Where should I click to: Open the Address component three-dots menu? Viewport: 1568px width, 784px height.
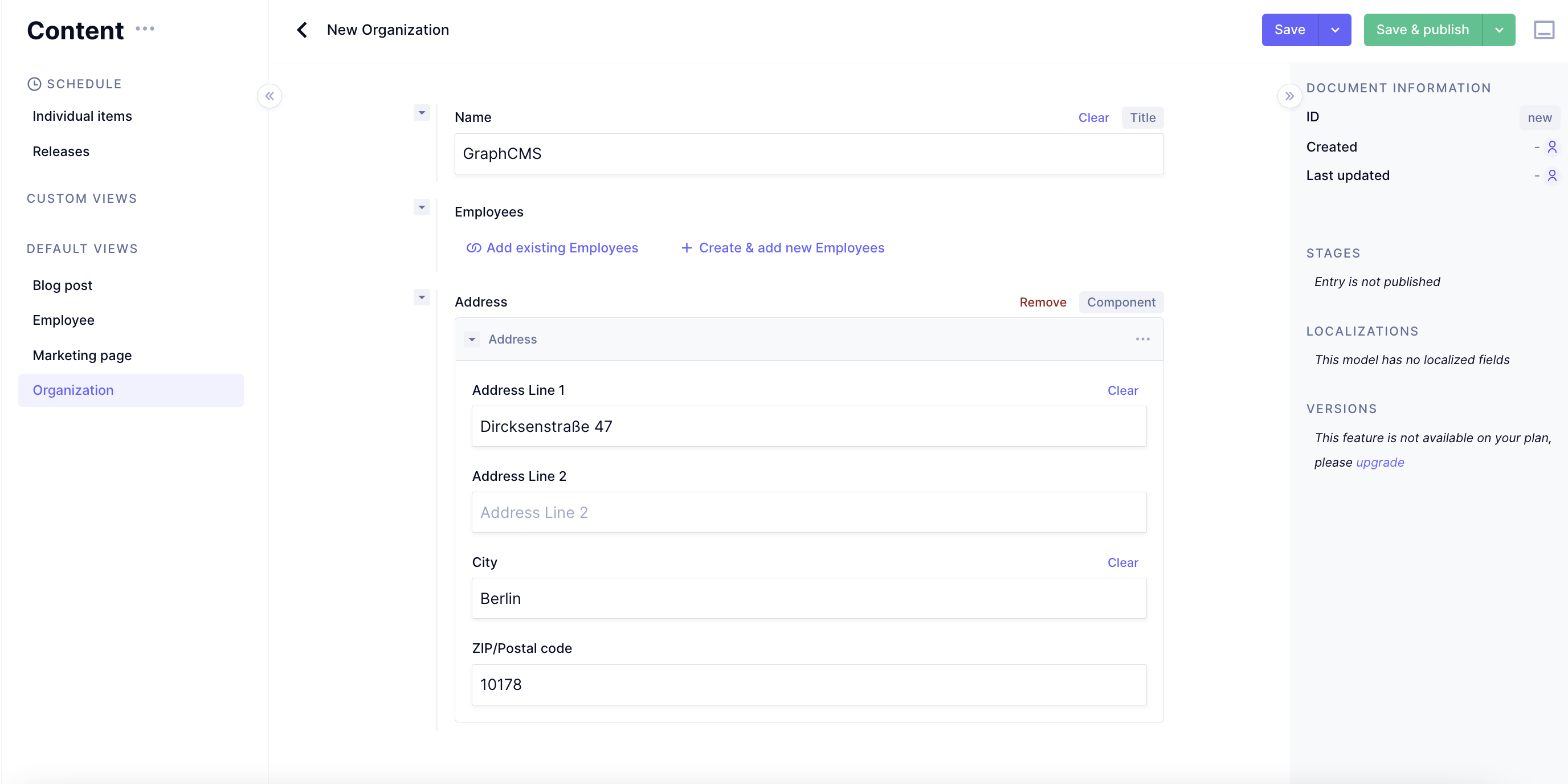(1142, 339)
